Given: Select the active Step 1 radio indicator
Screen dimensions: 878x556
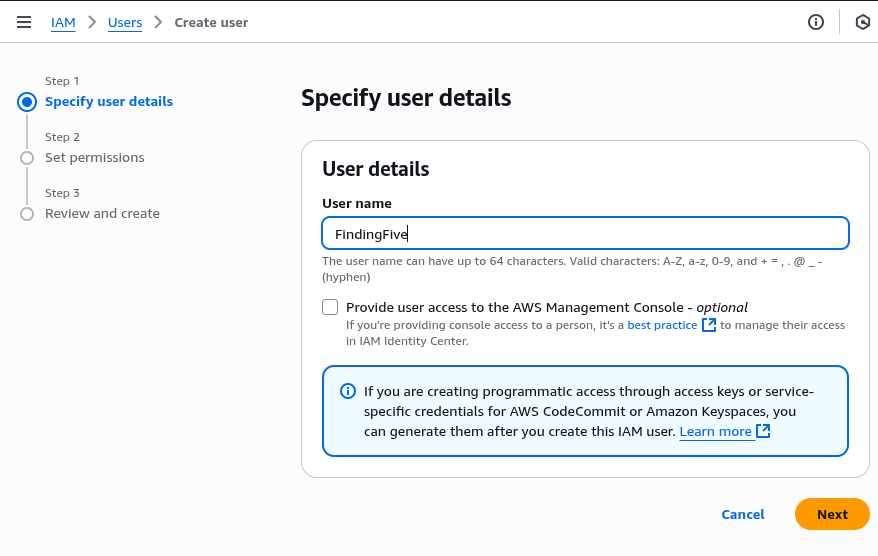Looking at the screenshot, I should (27, 102).
